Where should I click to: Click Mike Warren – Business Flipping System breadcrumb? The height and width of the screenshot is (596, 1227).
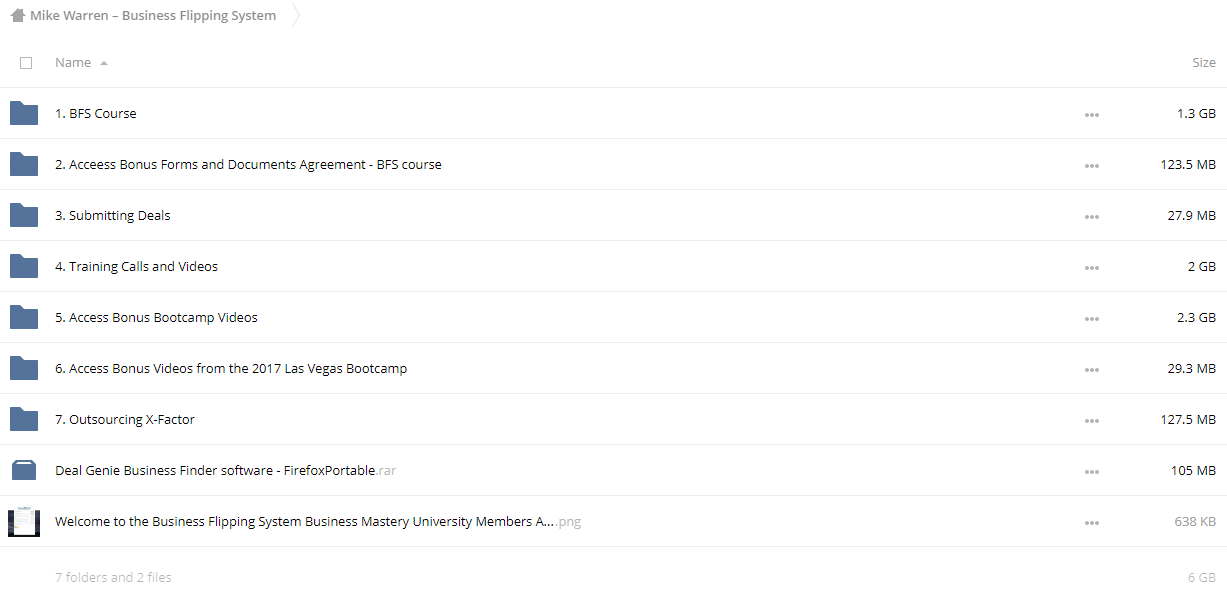tap(153, 16)
